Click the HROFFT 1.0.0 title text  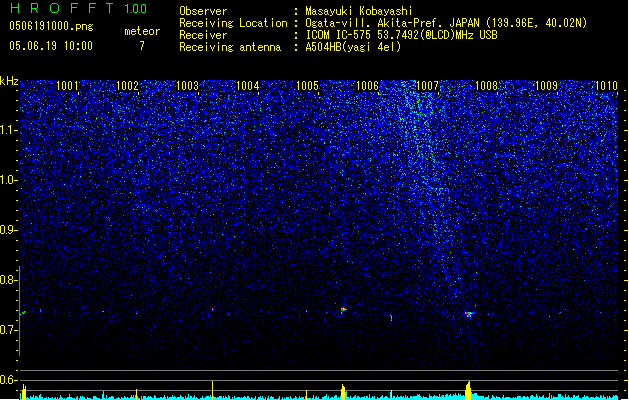(78, 8)
